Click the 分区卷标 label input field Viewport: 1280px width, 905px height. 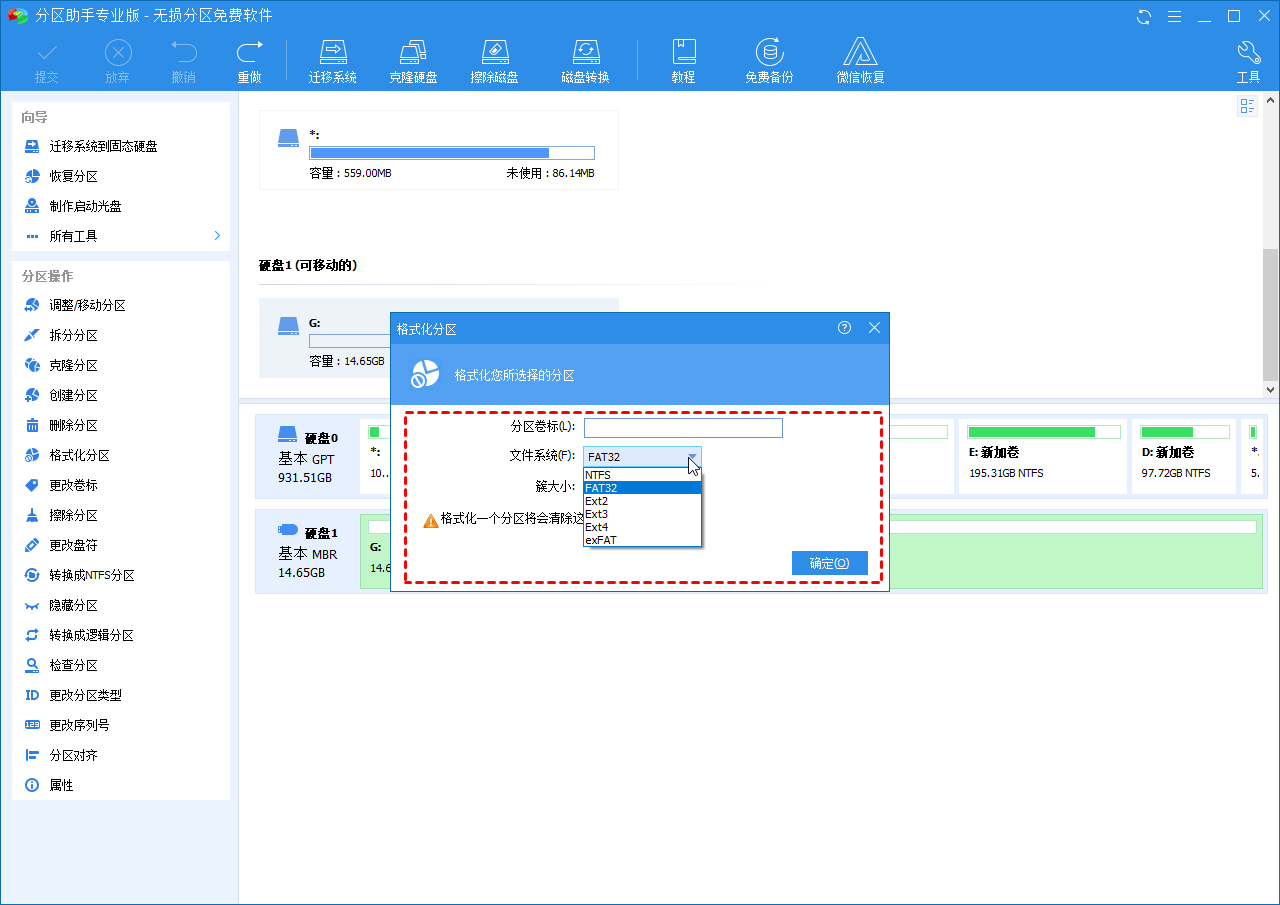(x=683, y=428)
